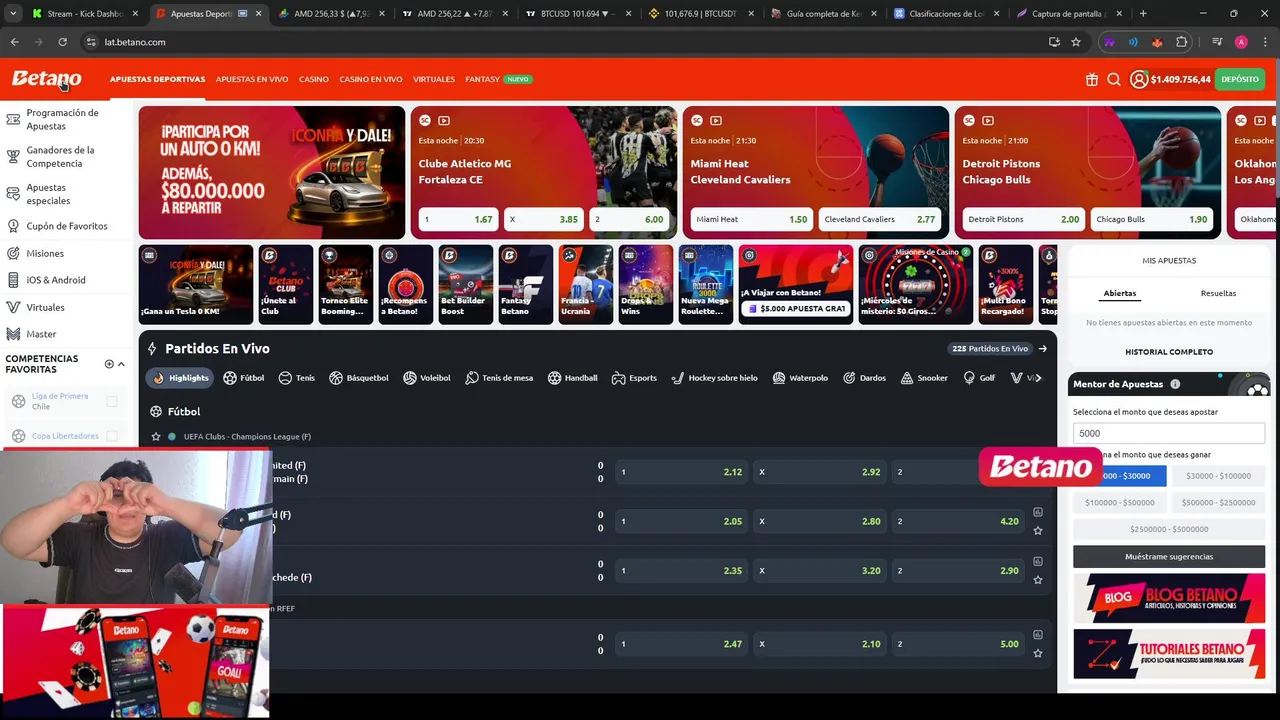This screenshot has height=720, width=1280.
Task: Open Programación de Apuestas sidebar link
Action: (64, 119)
